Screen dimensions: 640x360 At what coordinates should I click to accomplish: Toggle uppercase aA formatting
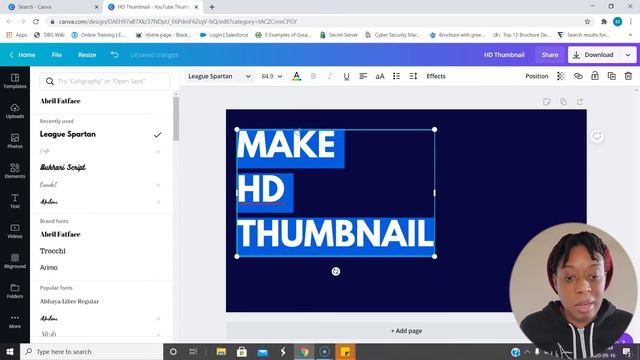point(380,76)
